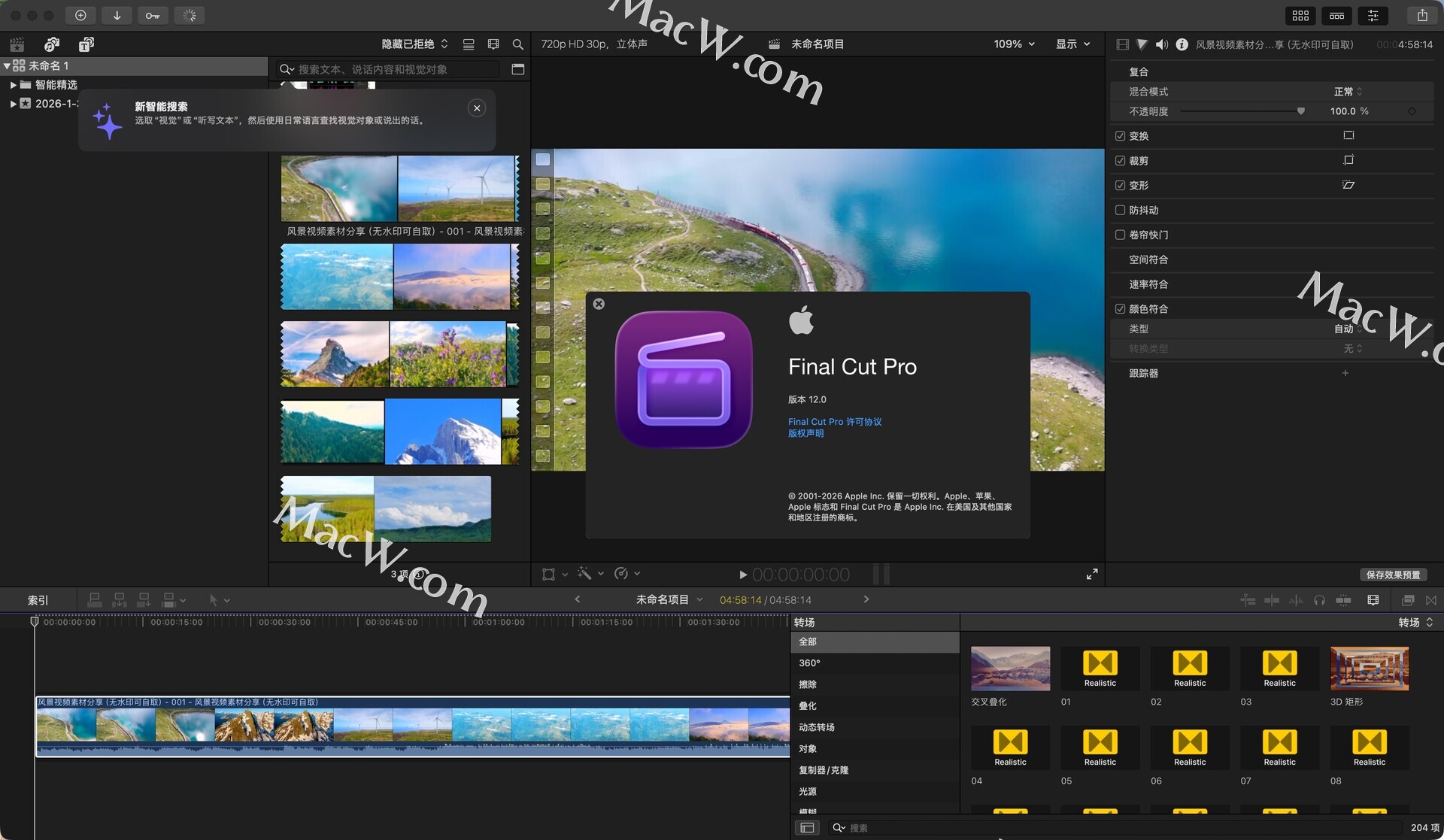Select the 擦除 transitions category
1444x840 pixels.
pos(808,684)
